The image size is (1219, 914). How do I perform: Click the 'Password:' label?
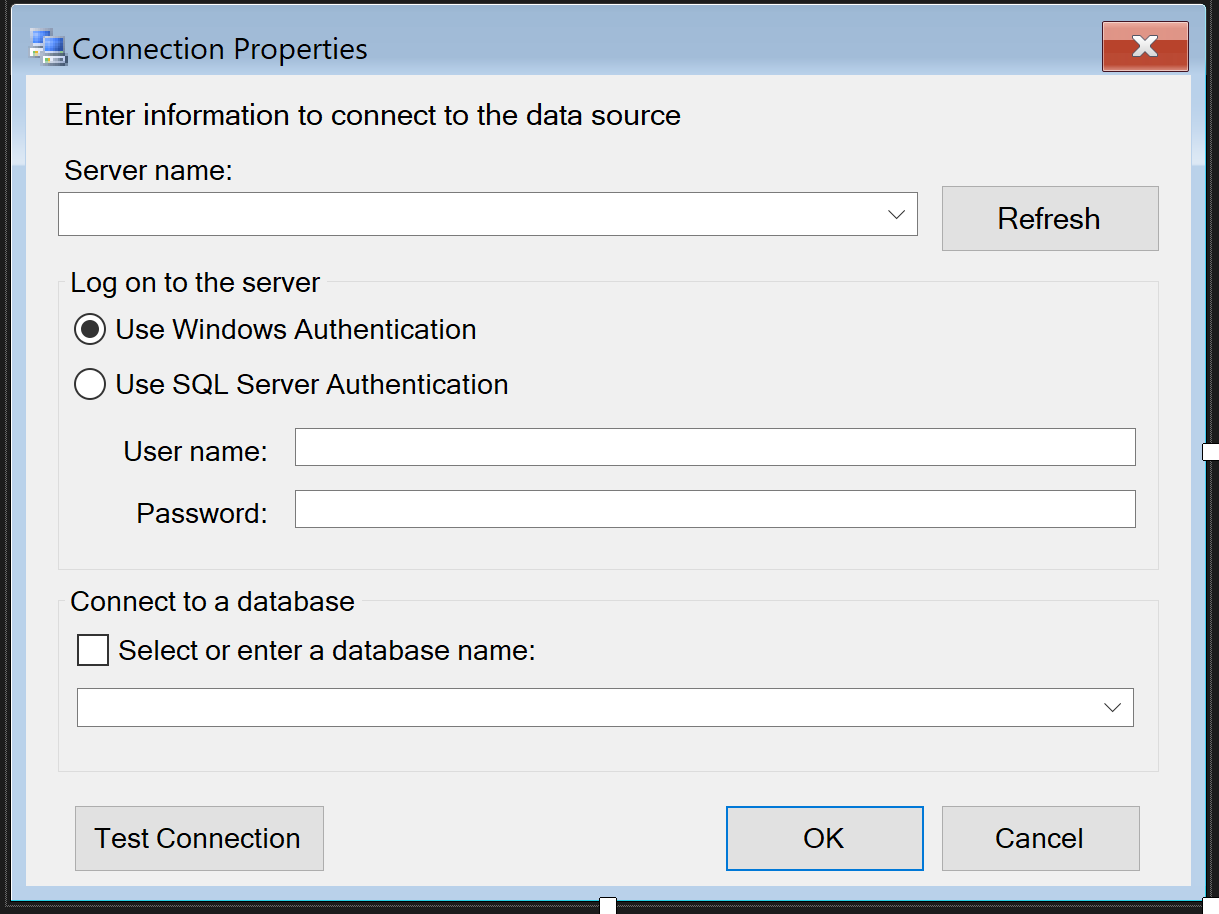[202, 514]
